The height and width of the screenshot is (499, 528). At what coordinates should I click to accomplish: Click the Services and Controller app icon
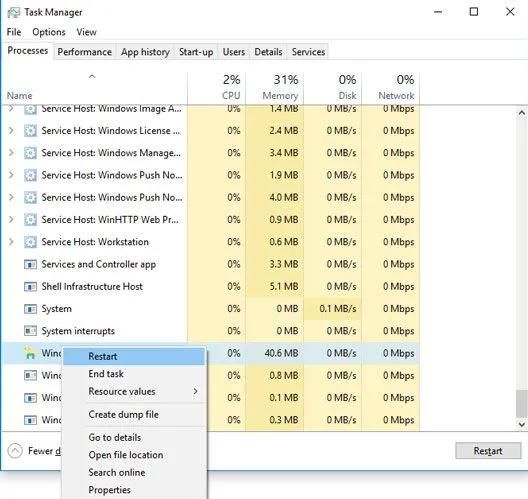click(30, 264)
